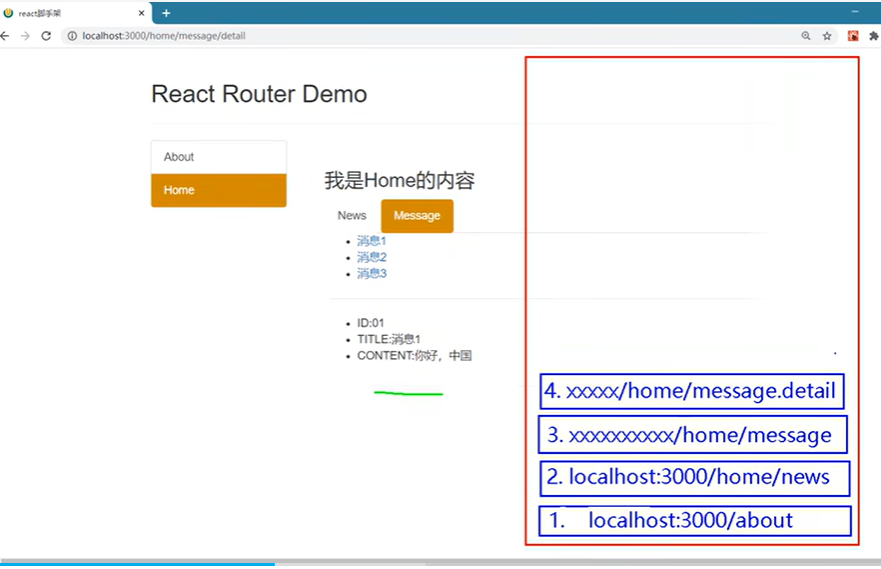Open message link 消息2
Image resolution: width=881 pixels, height=569 pixels.
[371, 257]
